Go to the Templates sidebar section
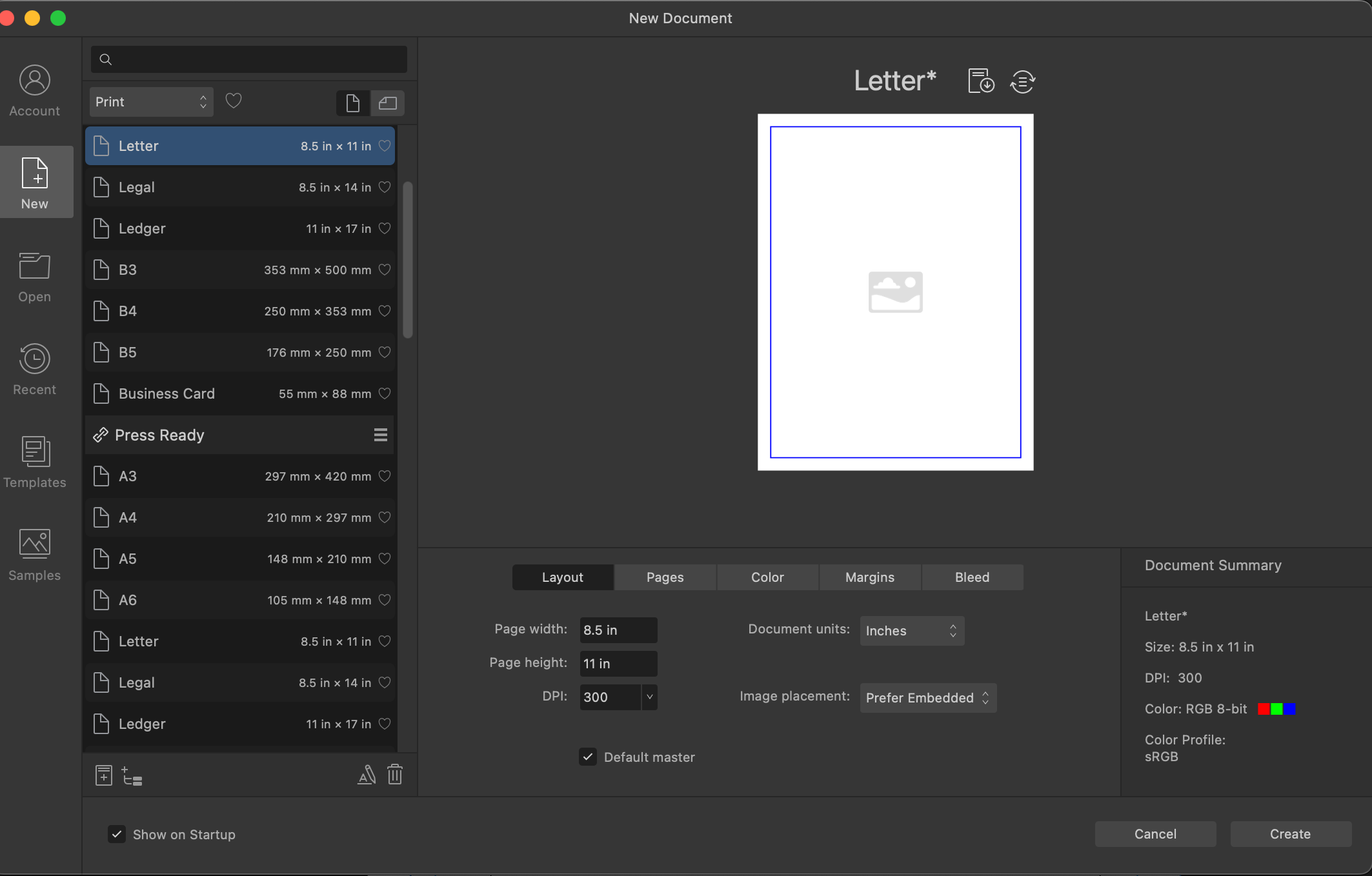1372x876 pixels. [35, 463]
